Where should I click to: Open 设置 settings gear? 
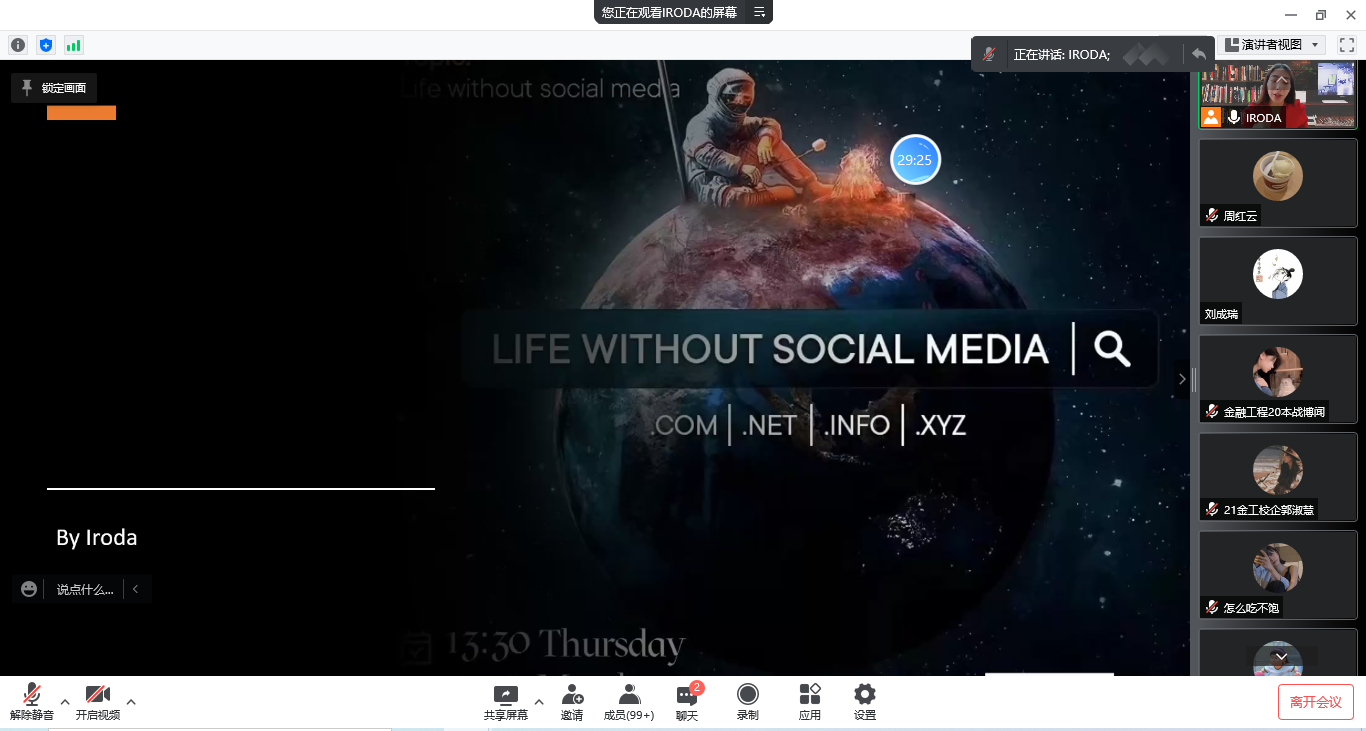865,701
